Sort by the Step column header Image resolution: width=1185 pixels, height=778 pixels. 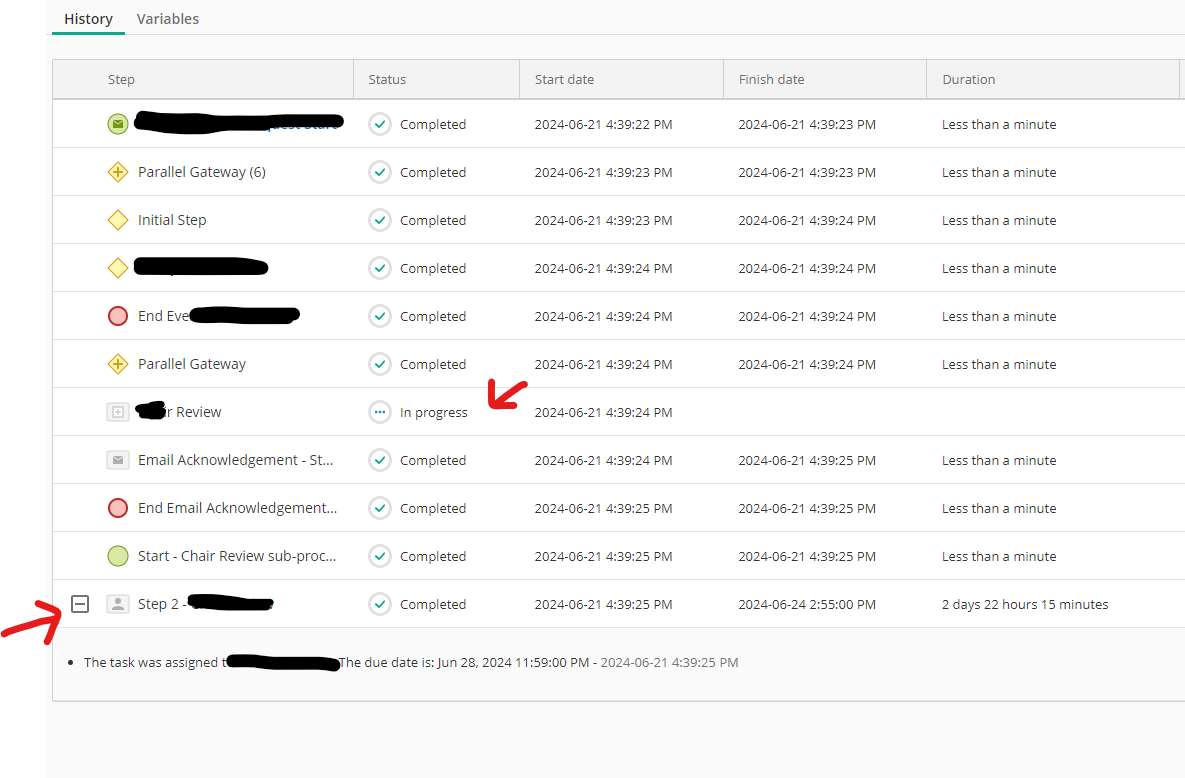pos(121,80)
